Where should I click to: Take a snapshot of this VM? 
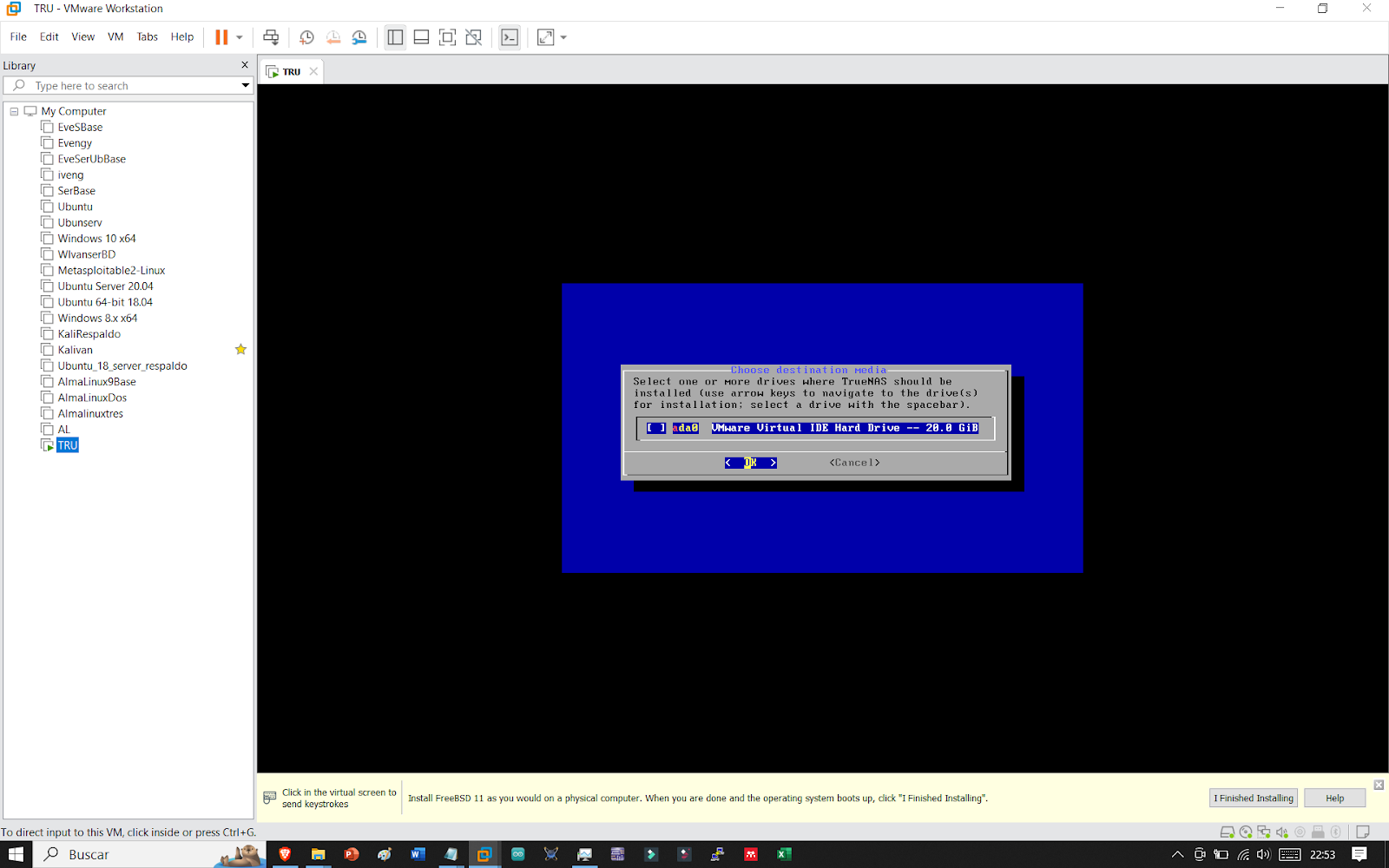pyautogui.click(x=306, y=37)
